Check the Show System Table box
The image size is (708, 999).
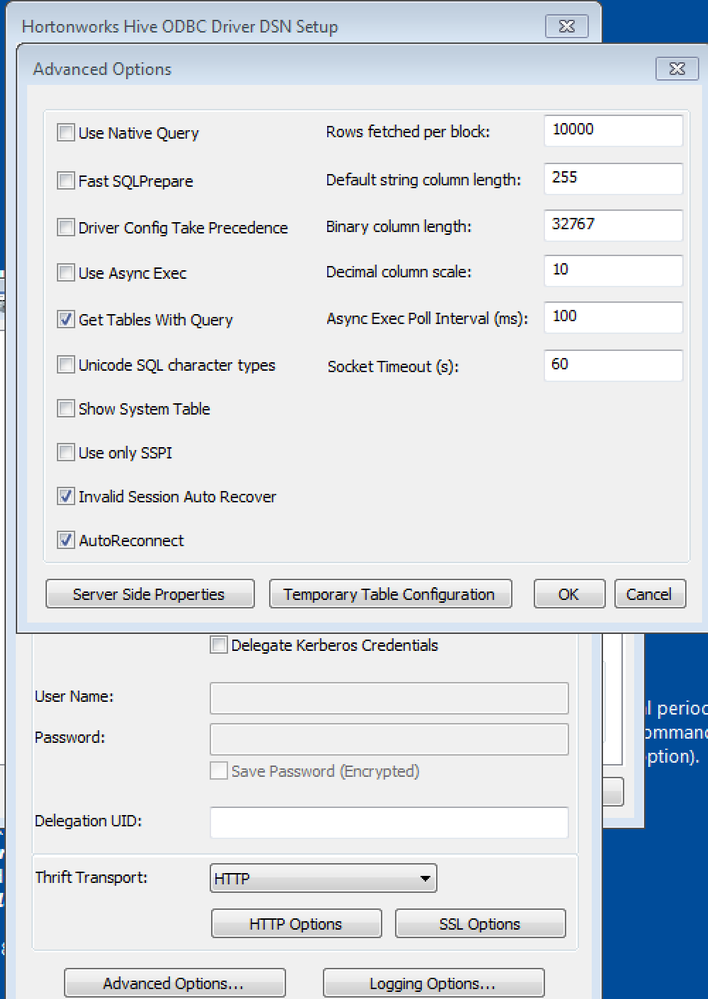click(66, 408)
